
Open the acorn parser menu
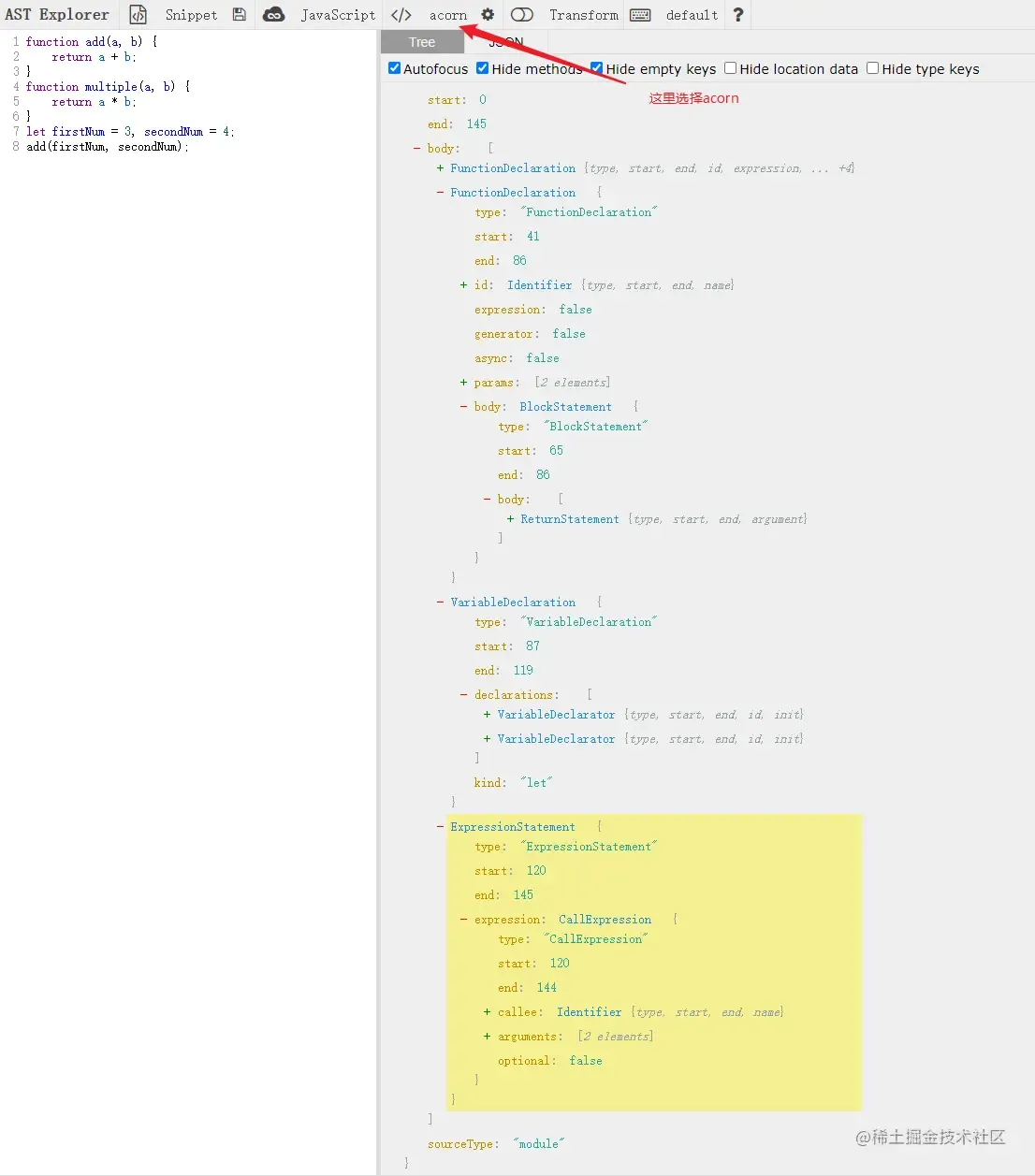(448, 15)
